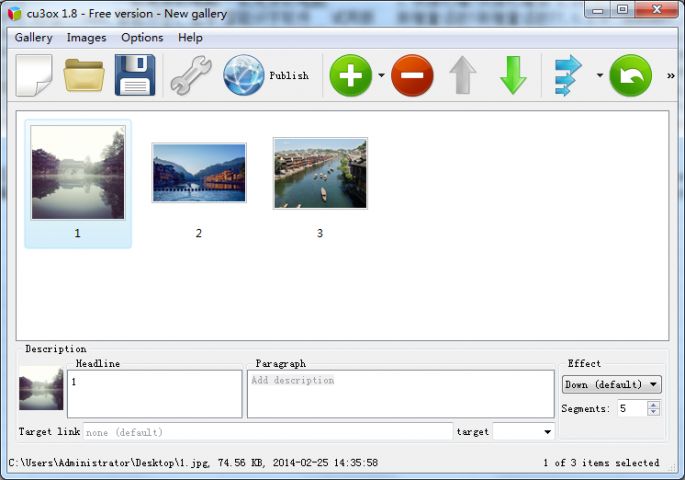
Task: Open a gallery with the folder icon
Action: (84, 76)
